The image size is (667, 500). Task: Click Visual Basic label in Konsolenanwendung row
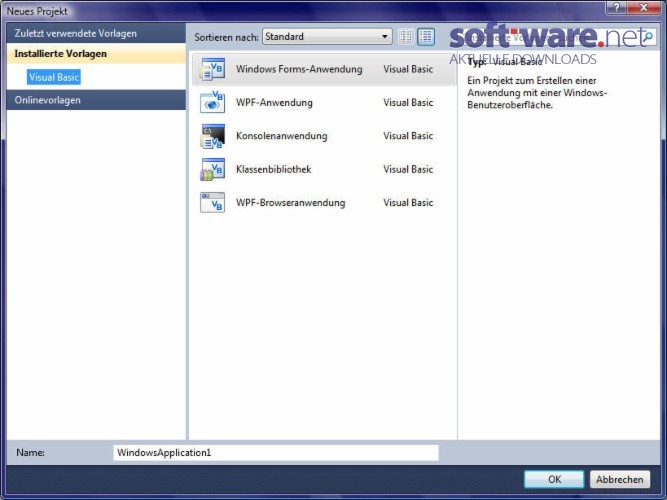(408, 136)
